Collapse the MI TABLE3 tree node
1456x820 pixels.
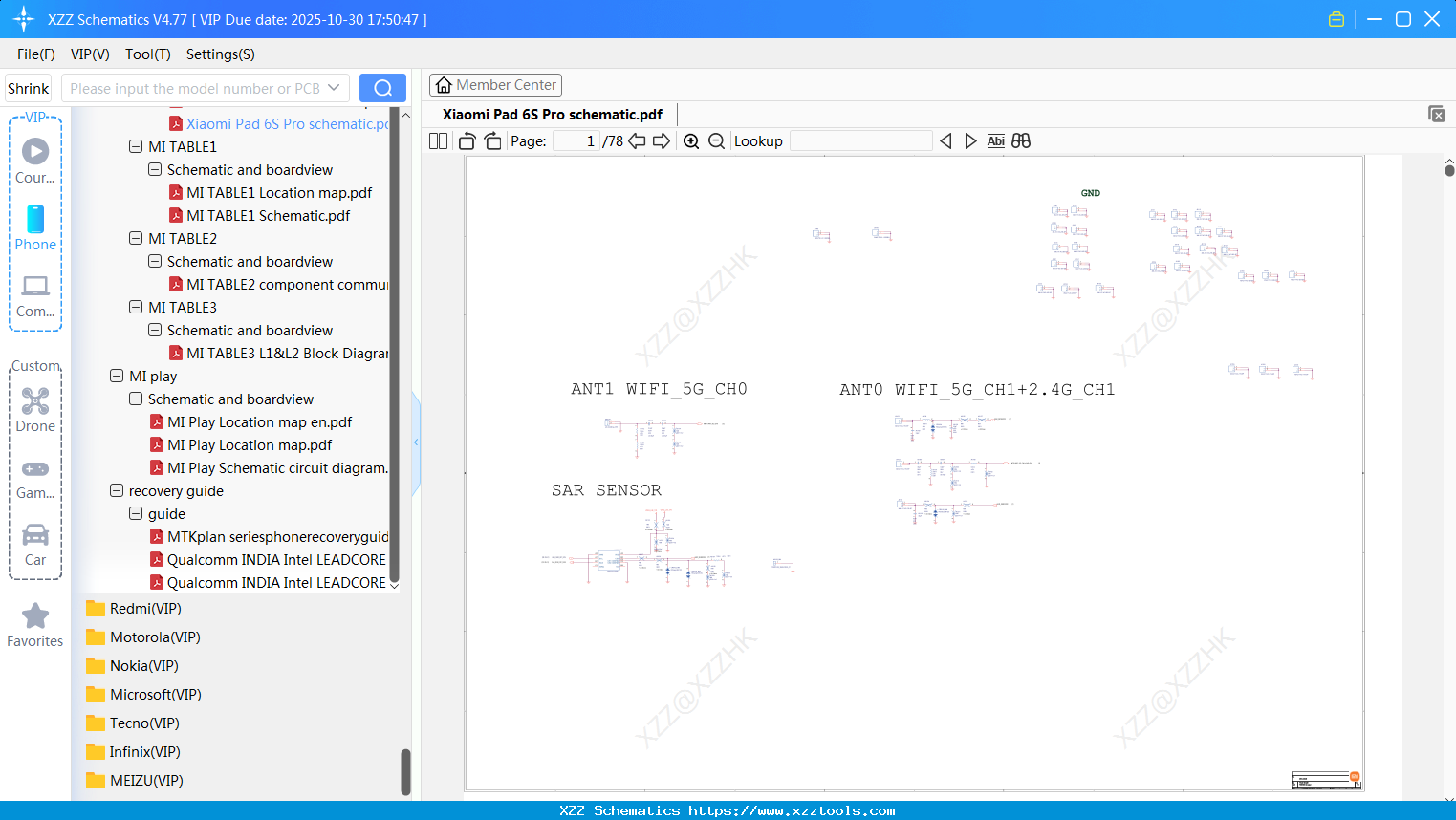(136, 308)
